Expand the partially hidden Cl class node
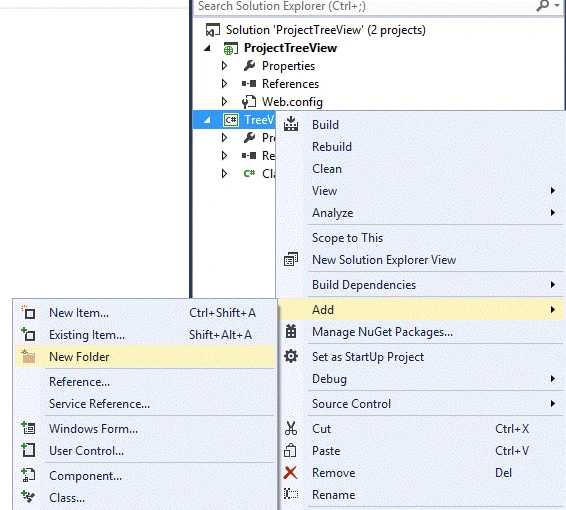 [224, 174]
